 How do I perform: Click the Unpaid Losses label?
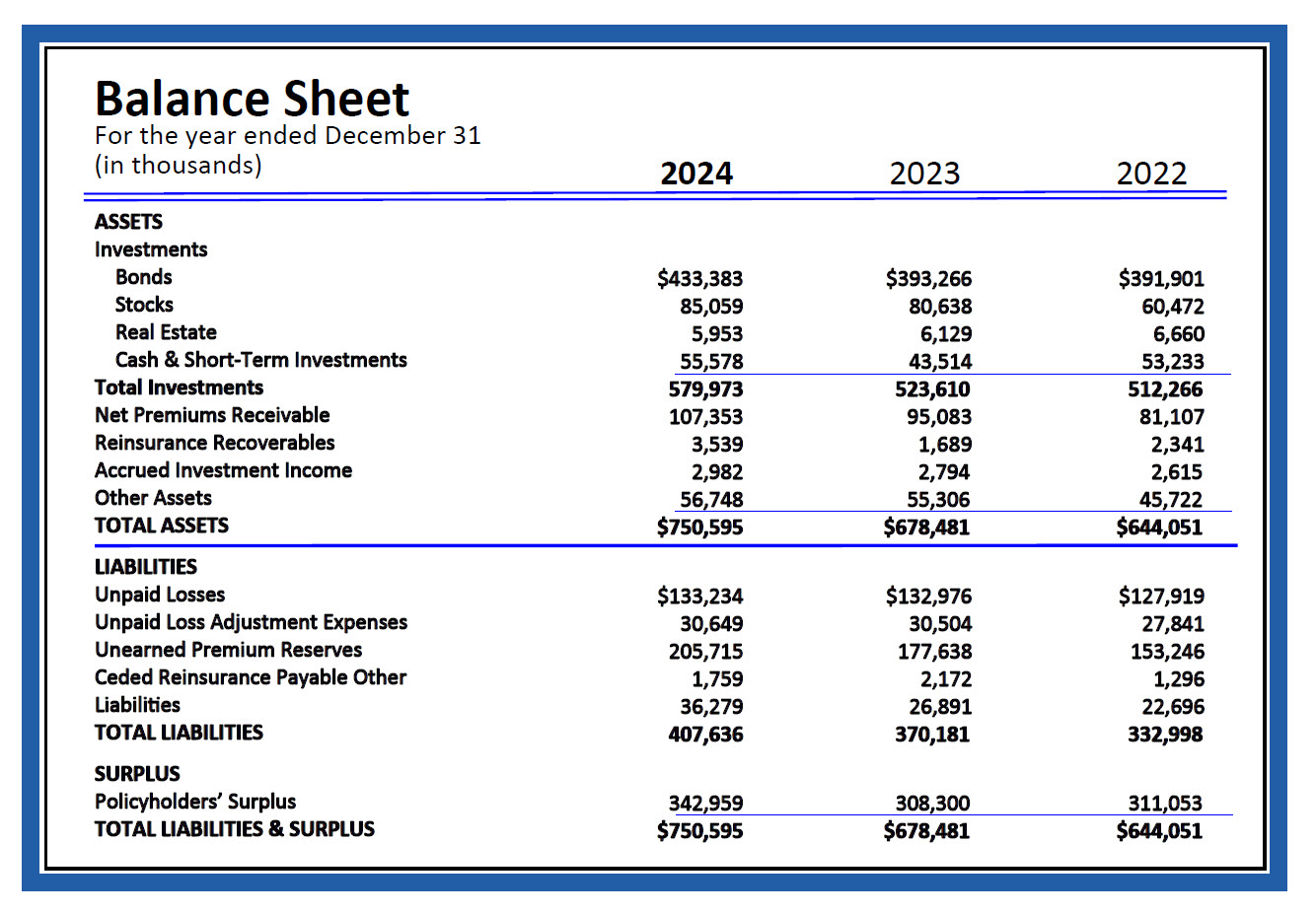160,595
